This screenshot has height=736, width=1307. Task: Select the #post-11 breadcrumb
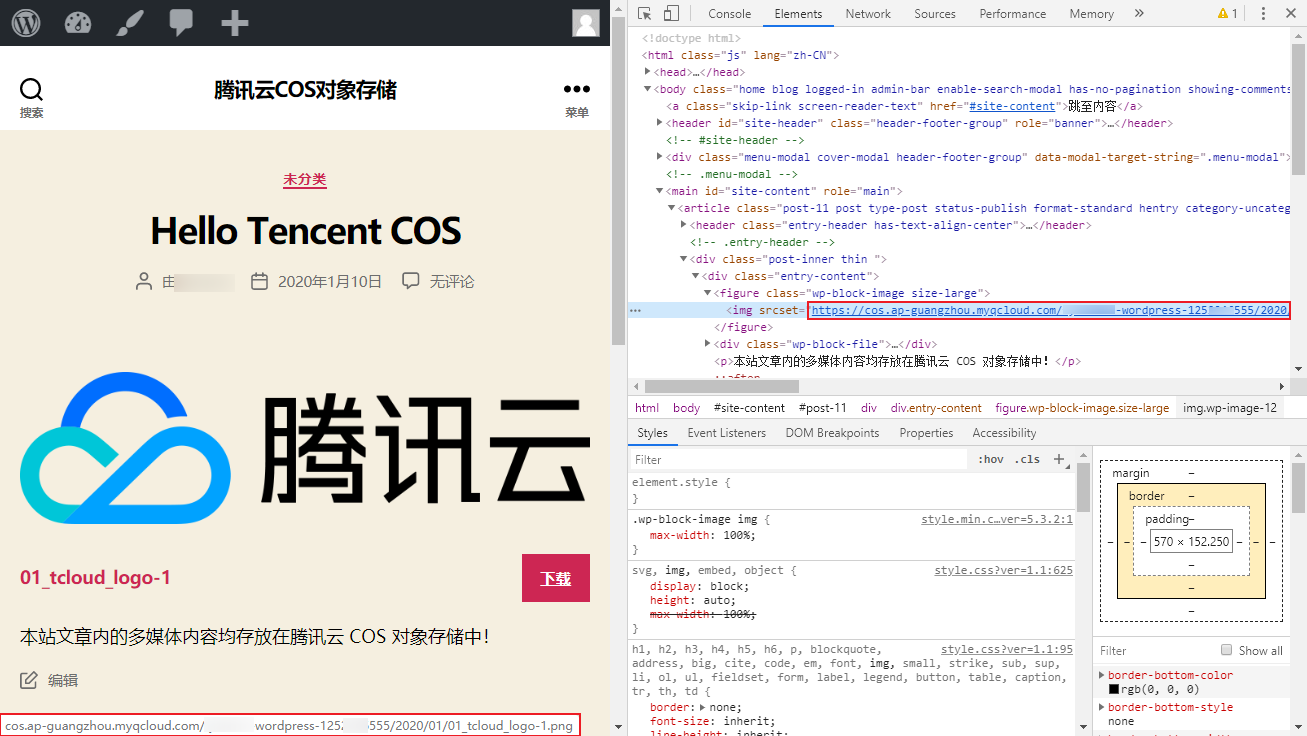(x=823, y=408)
